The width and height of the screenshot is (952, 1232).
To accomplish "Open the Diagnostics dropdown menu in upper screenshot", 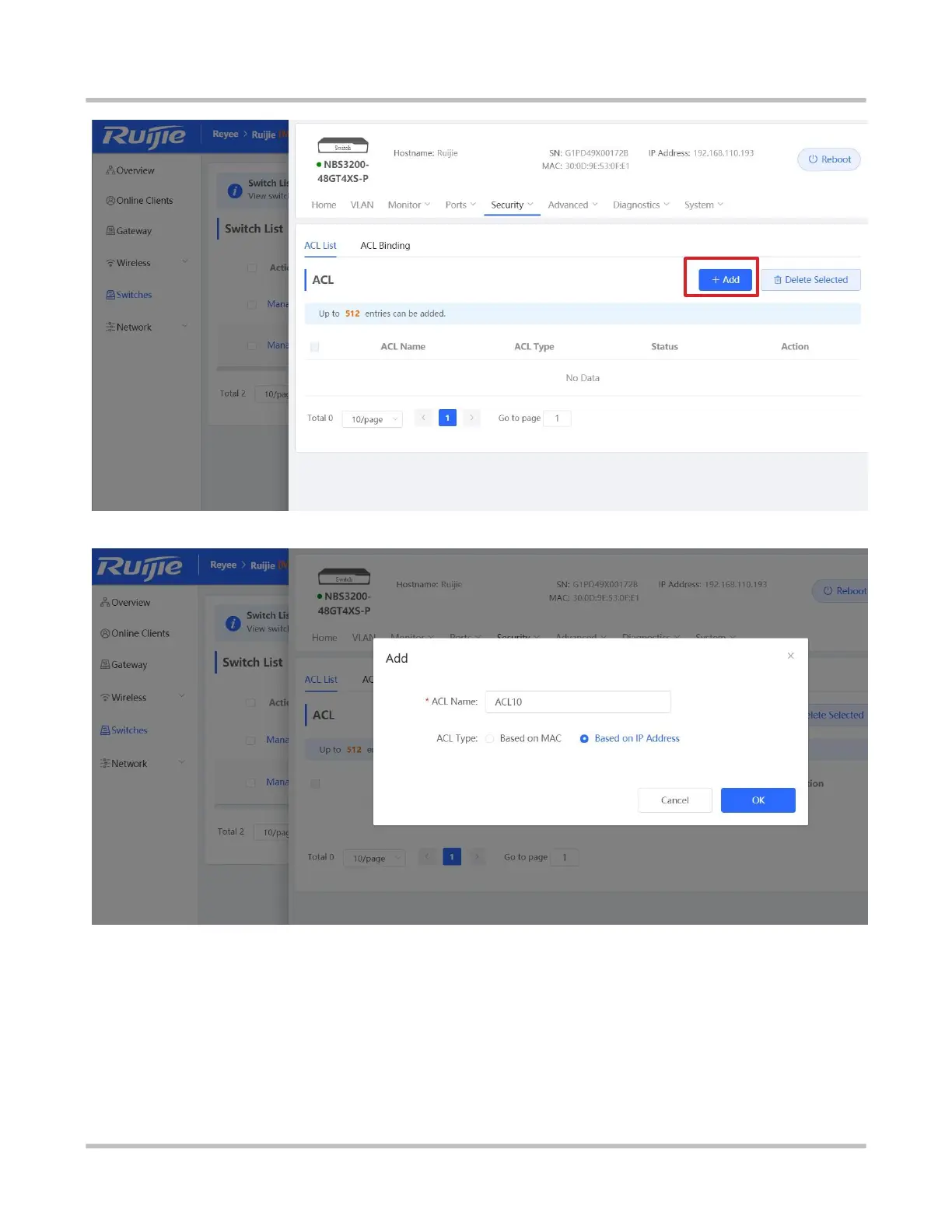I will pos(641,205).
